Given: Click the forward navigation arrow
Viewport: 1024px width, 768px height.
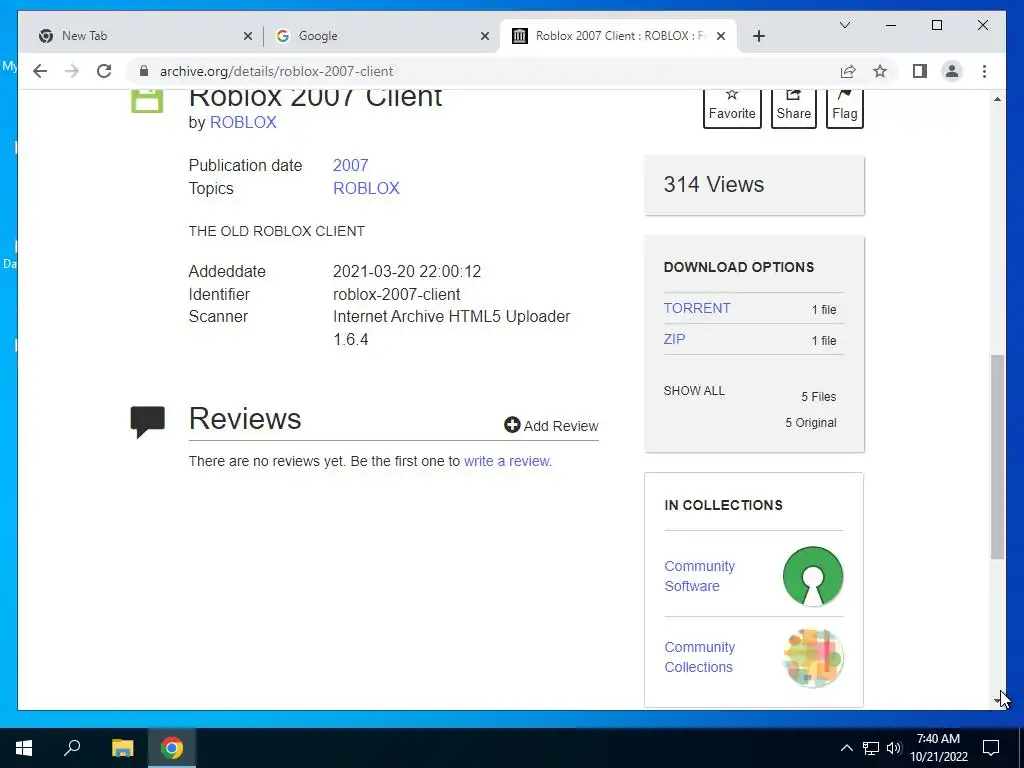Looking at the screenshot, I should click(x=72, y=71).
